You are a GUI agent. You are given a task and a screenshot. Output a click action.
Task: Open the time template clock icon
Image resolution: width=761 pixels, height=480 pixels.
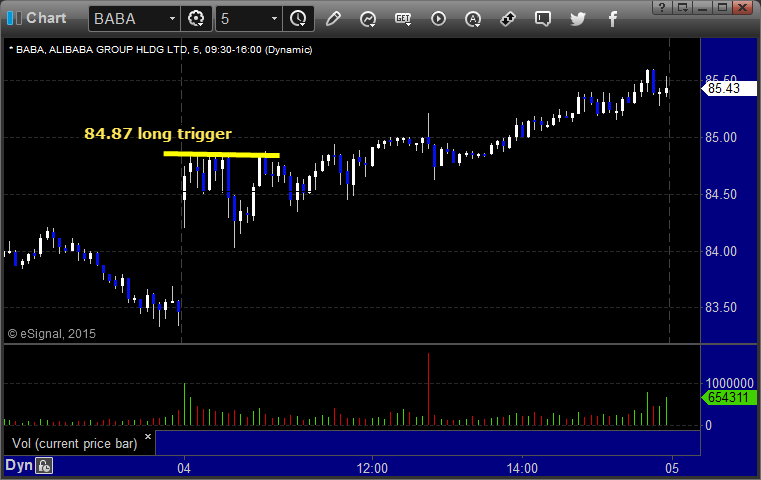point(298,19)
